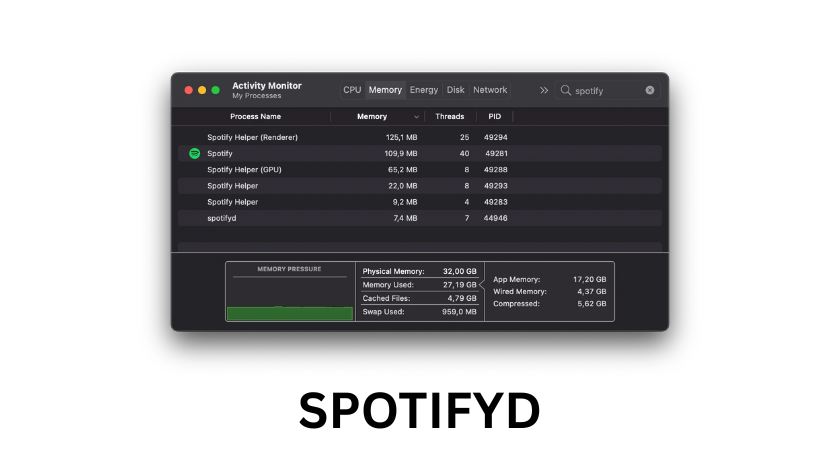Click the 65,2 MB memory value
This screenshot has width=840, height=470.
tap(403, 169)
